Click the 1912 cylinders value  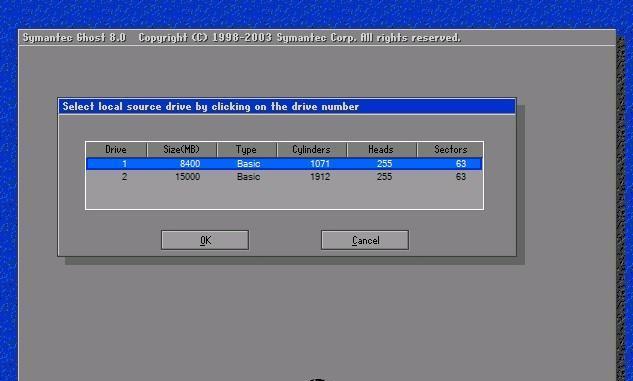[320, 177]
